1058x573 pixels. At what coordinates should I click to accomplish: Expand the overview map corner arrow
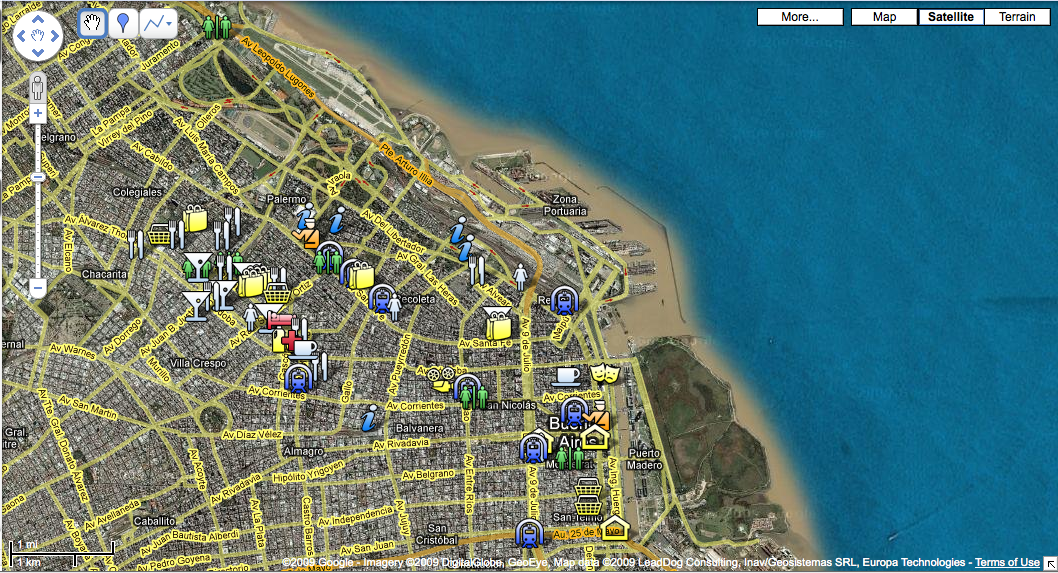coord(1051,563)
